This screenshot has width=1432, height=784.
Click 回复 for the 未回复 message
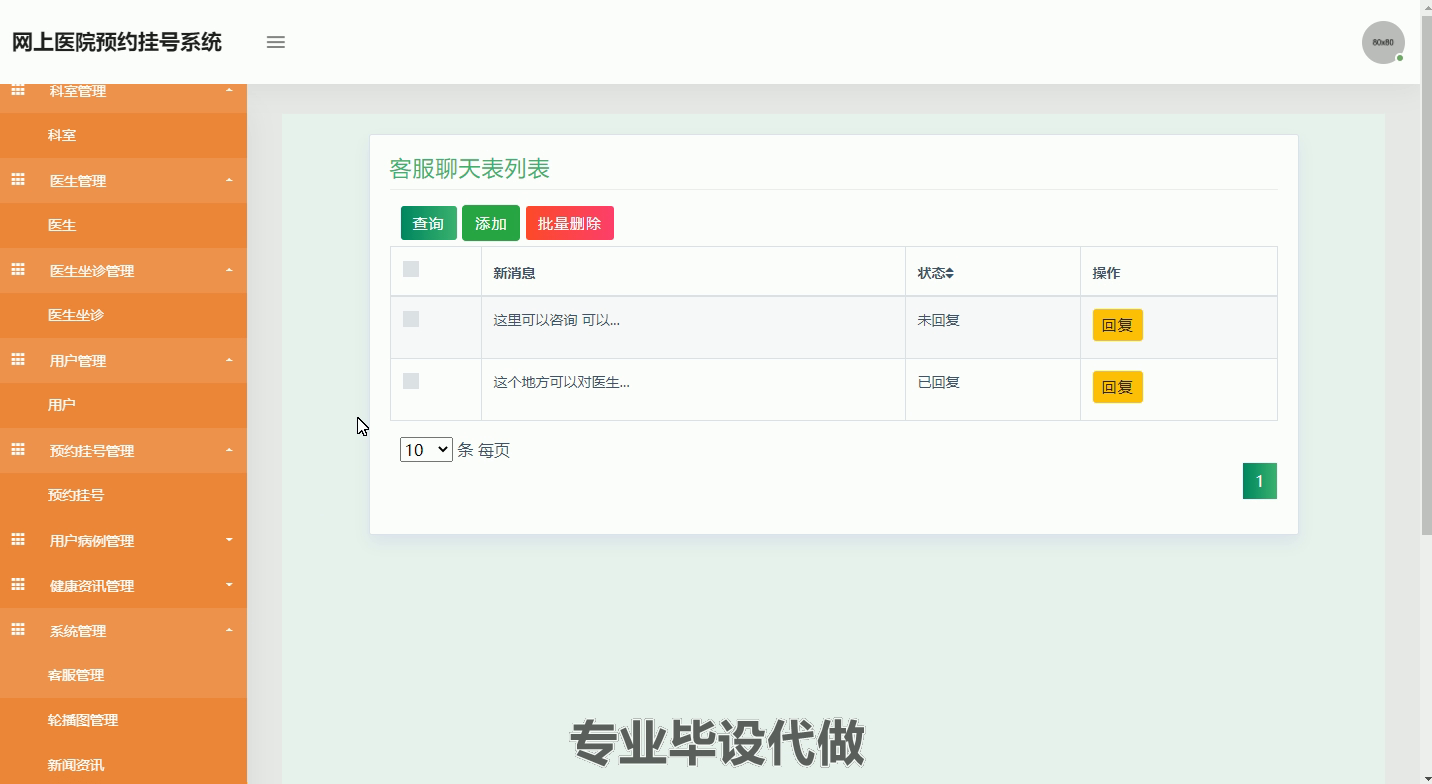pos(1117,325)
